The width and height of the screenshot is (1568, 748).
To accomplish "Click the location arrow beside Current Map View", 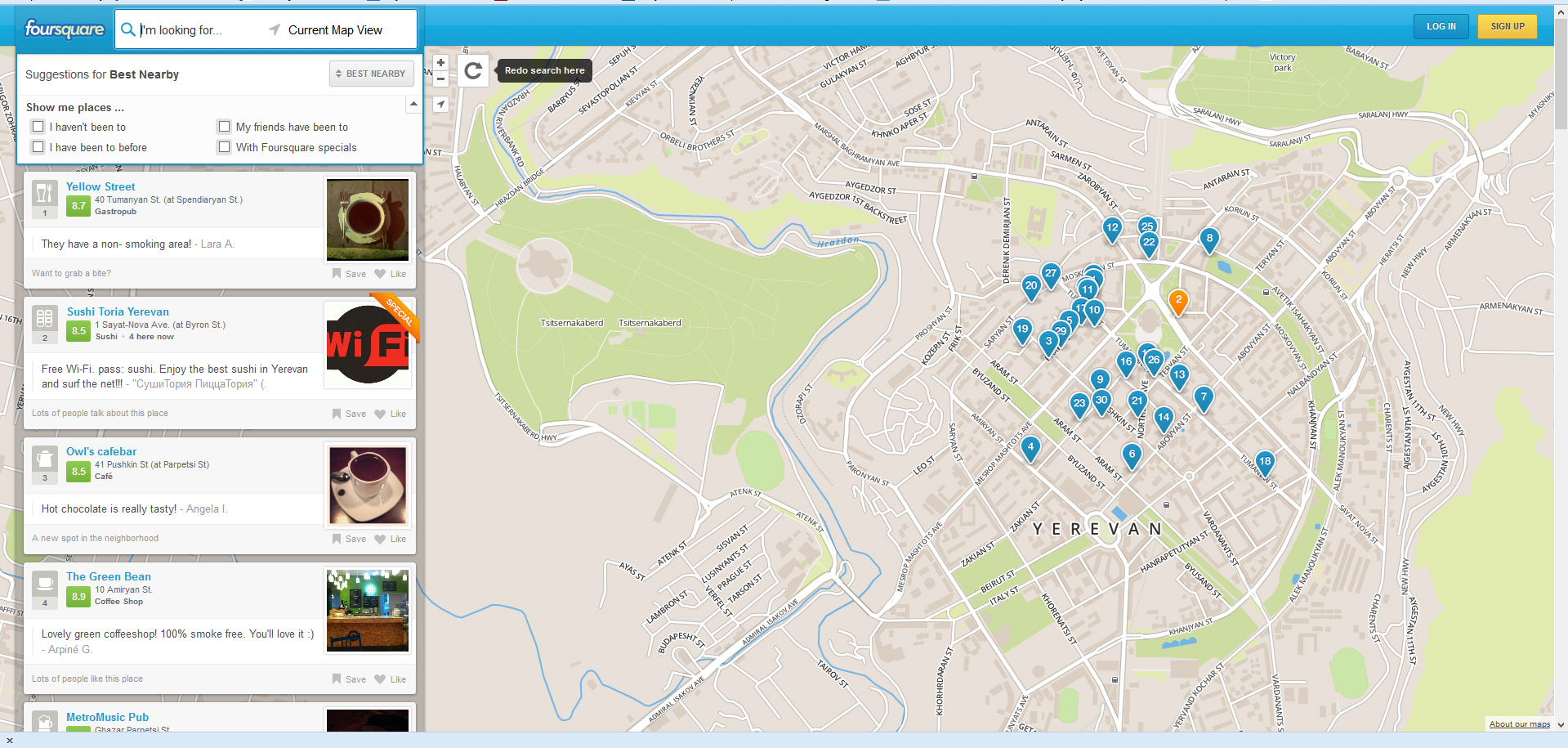I will [275, 29].
